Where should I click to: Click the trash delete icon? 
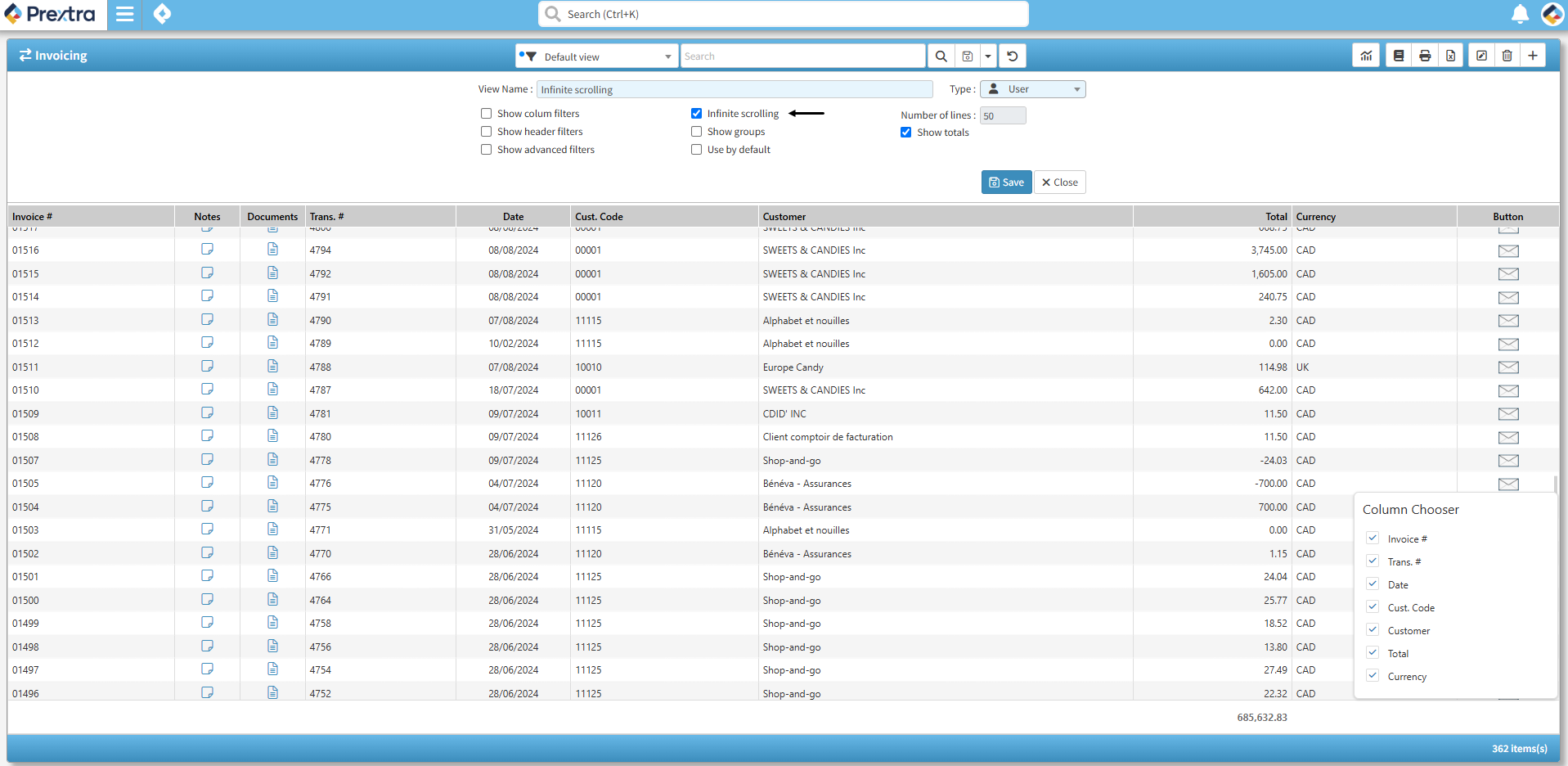point(1507,56)
